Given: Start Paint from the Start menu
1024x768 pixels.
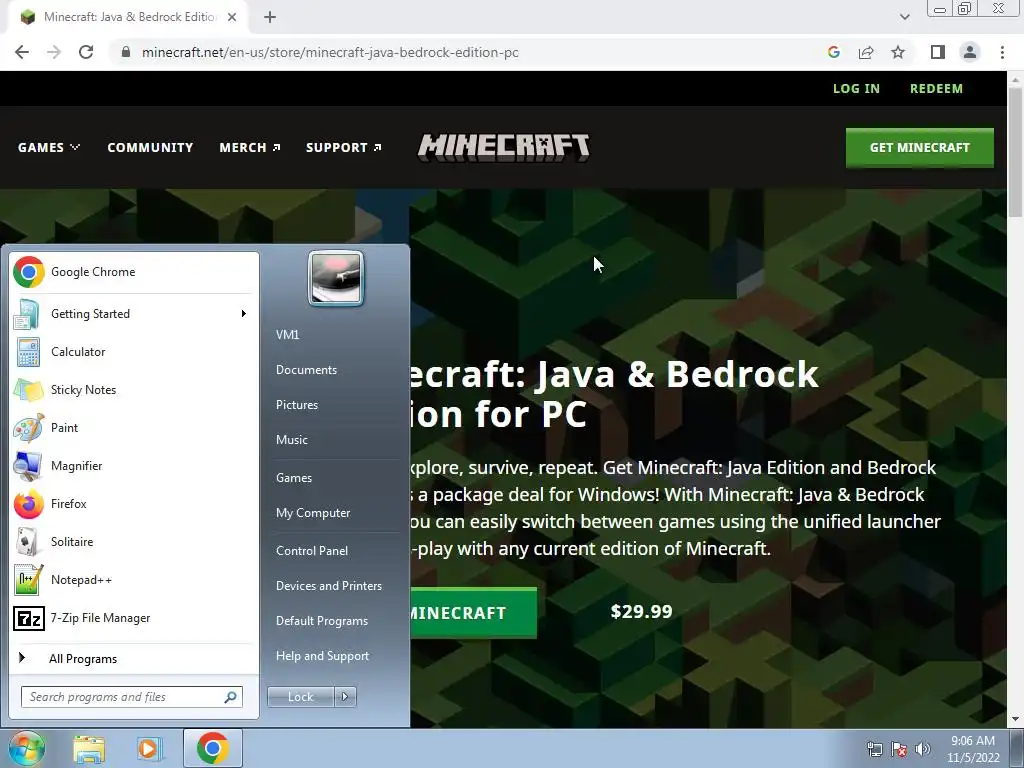Looking at the screenshot, I should click(134, 428).
